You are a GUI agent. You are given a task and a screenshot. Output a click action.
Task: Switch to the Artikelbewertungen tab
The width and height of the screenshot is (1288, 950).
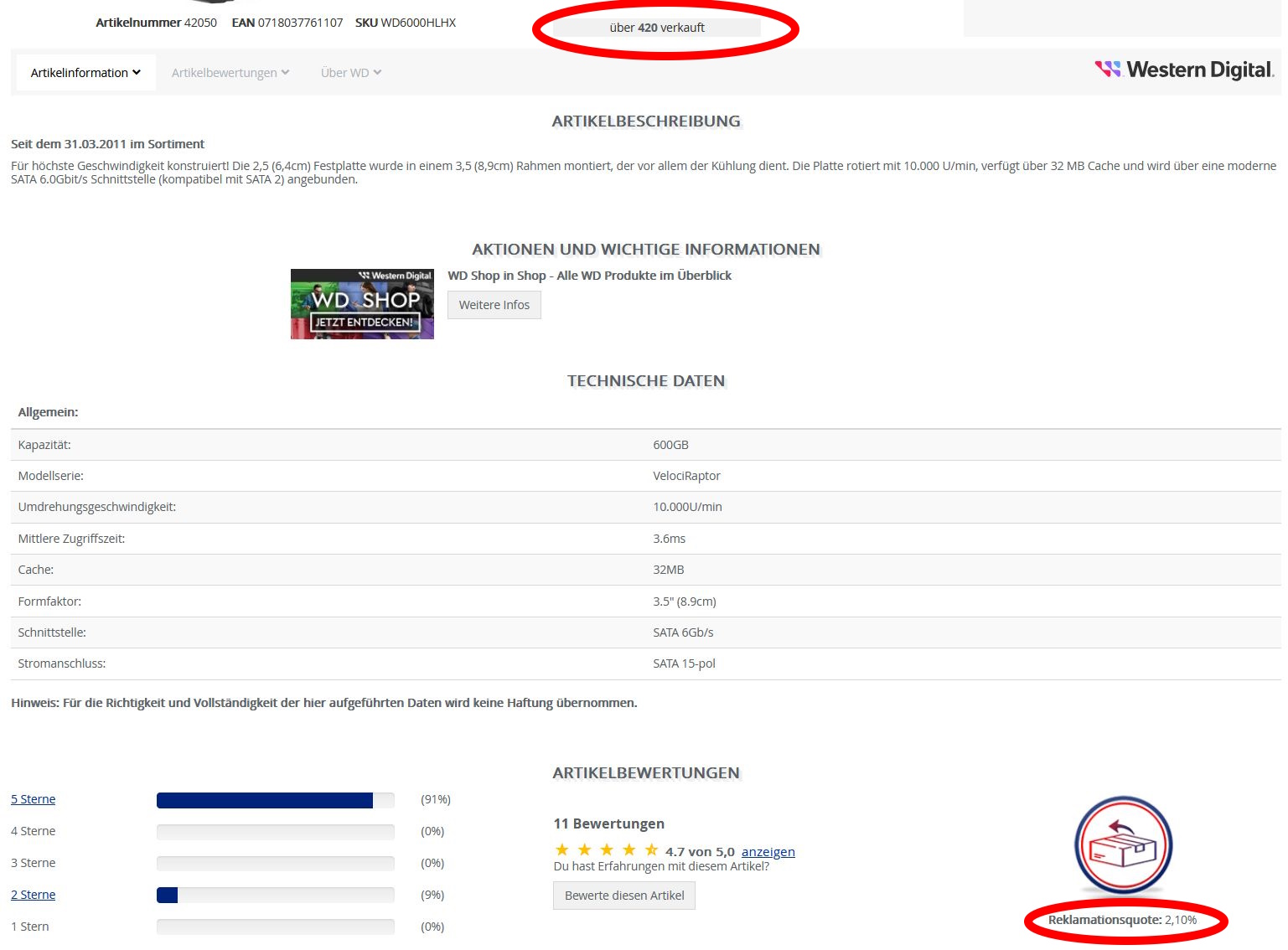pyautogui.click(x=230, y=73)
